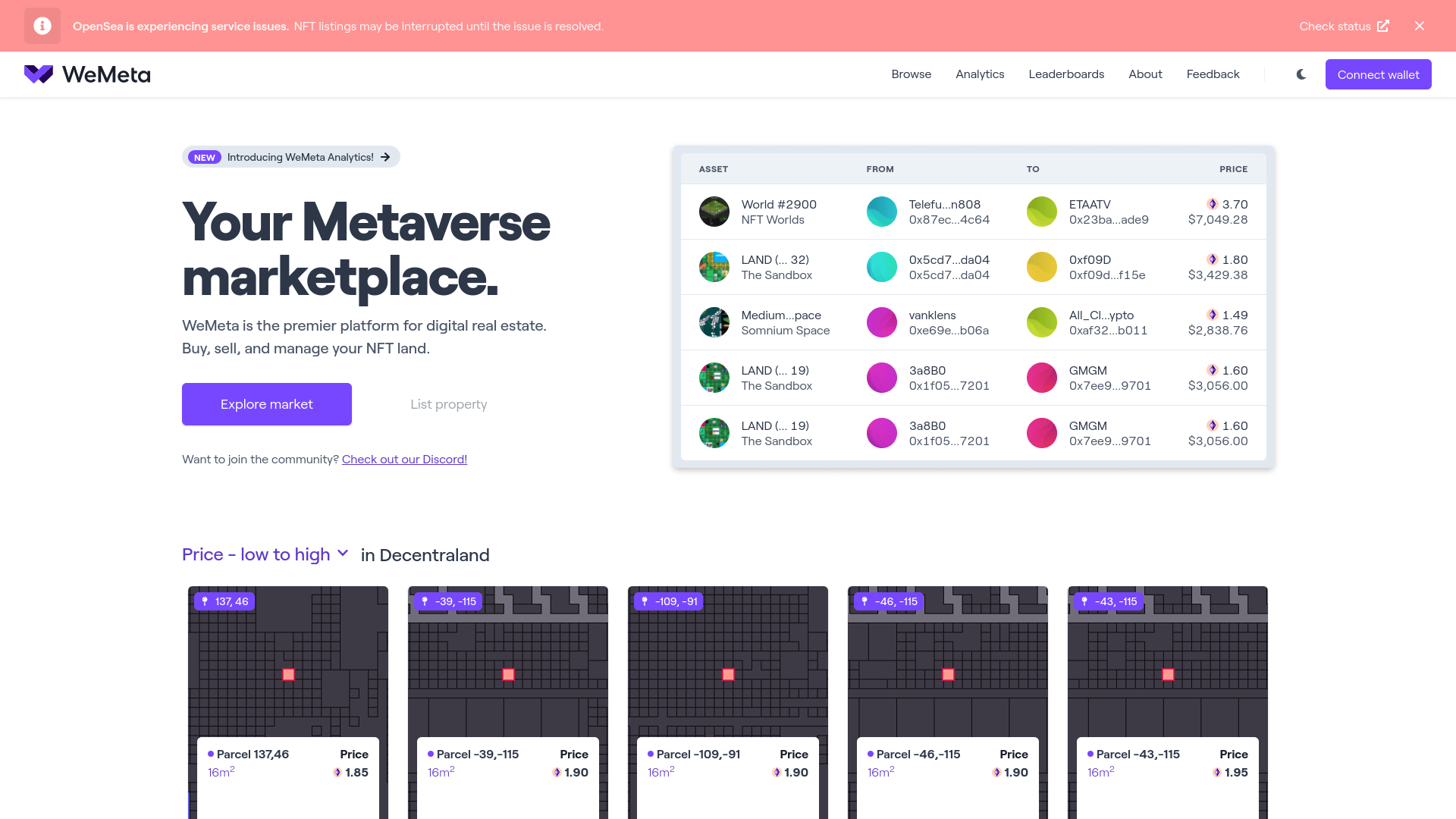This screenshot has width=1456, height=819.
Task: Click the $3,429.38 price value
Action: pyautogui.click(x=1218, y=275)
